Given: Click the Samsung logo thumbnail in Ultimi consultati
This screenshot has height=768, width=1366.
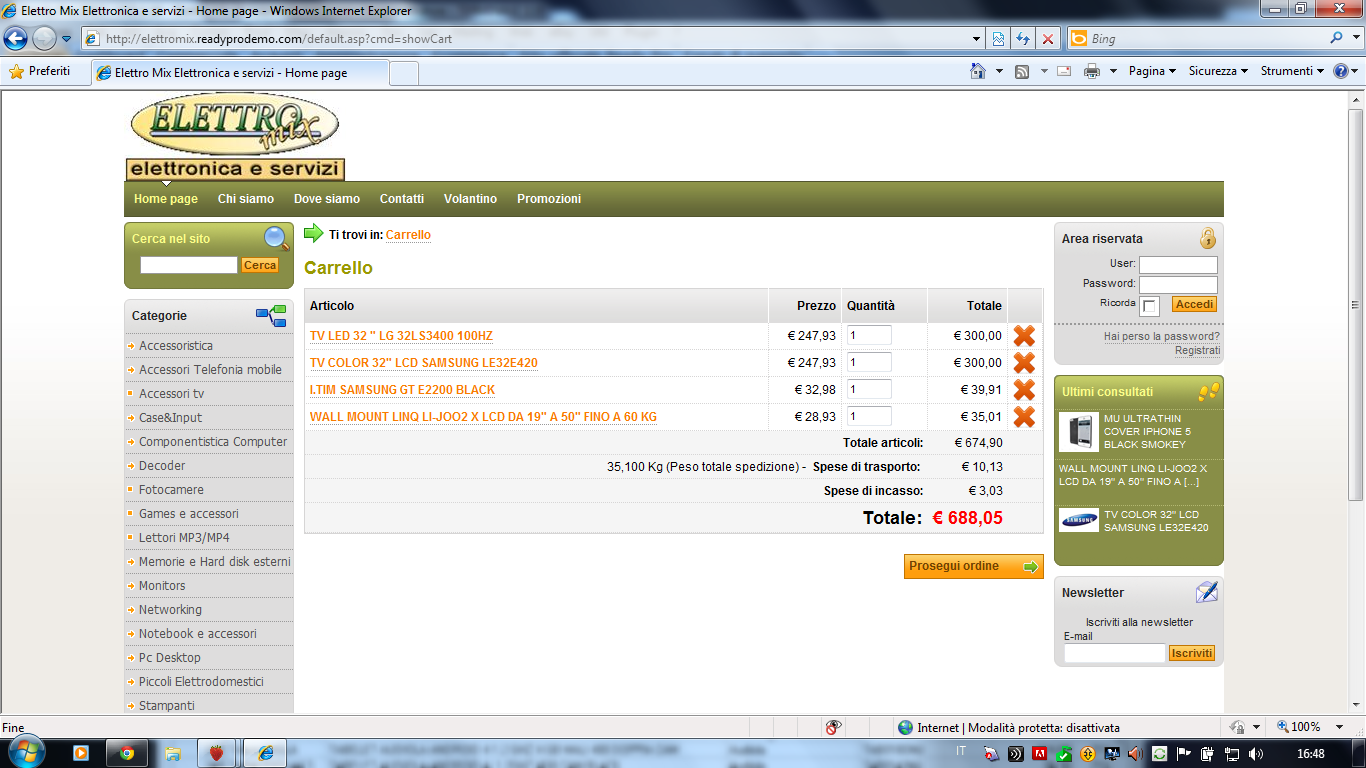Looking at the screenshot, I should [x=1079, y=520].
